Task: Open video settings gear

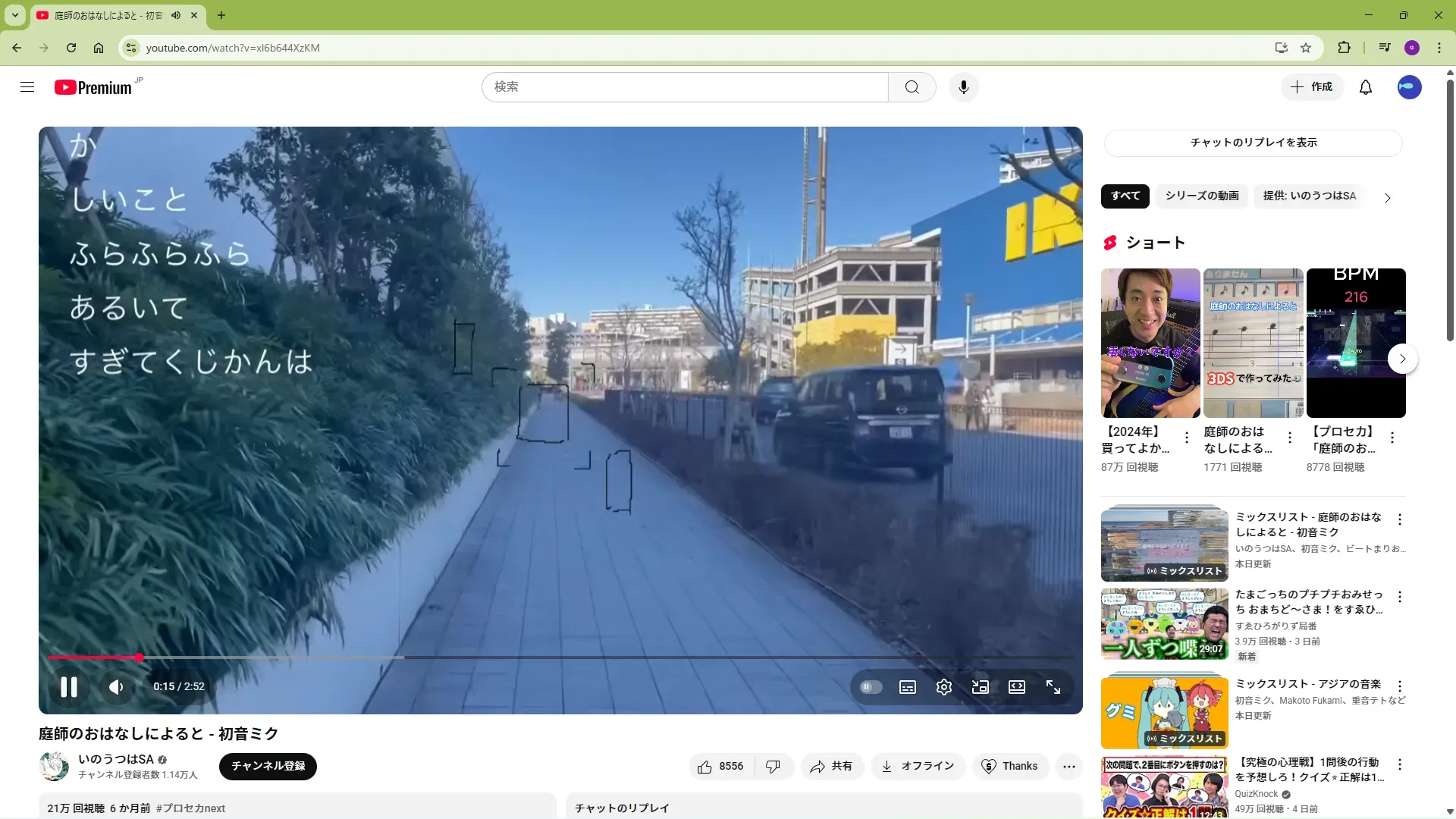Action: tap(943, 687)
